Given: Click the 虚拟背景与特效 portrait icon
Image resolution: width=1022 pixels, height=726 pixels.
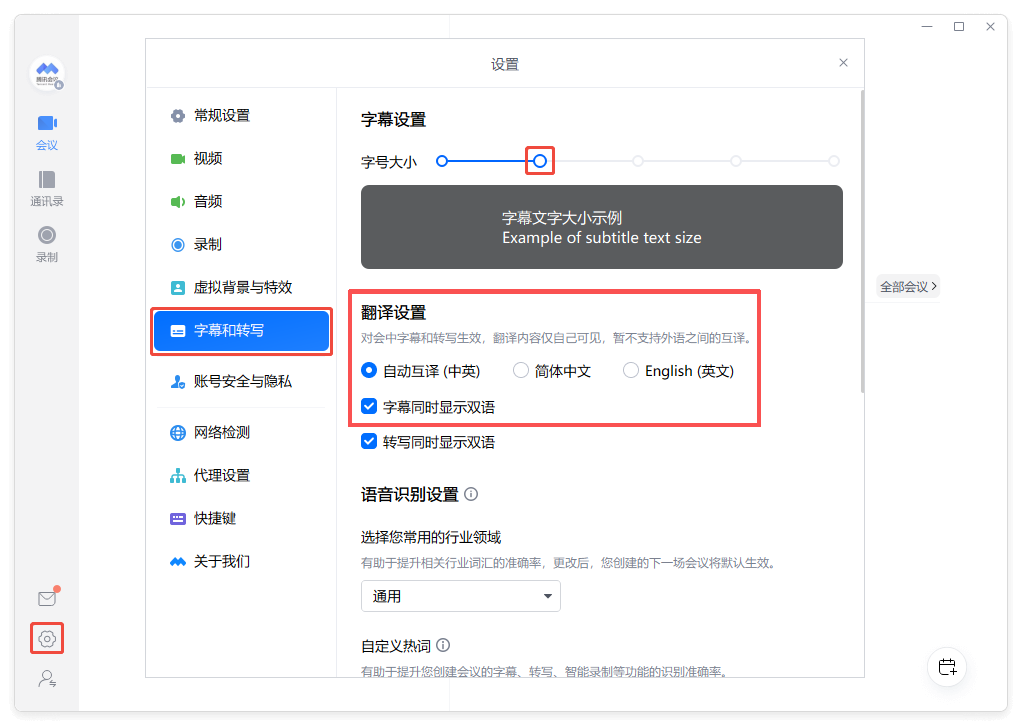Looking at the screenshot, I should 177,288.
